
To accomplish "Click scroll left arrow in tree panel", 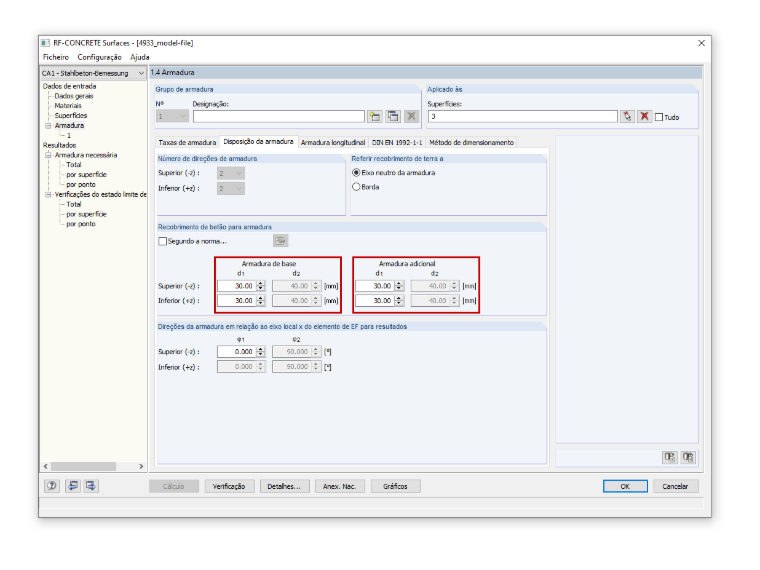I will tap(46, 466).
